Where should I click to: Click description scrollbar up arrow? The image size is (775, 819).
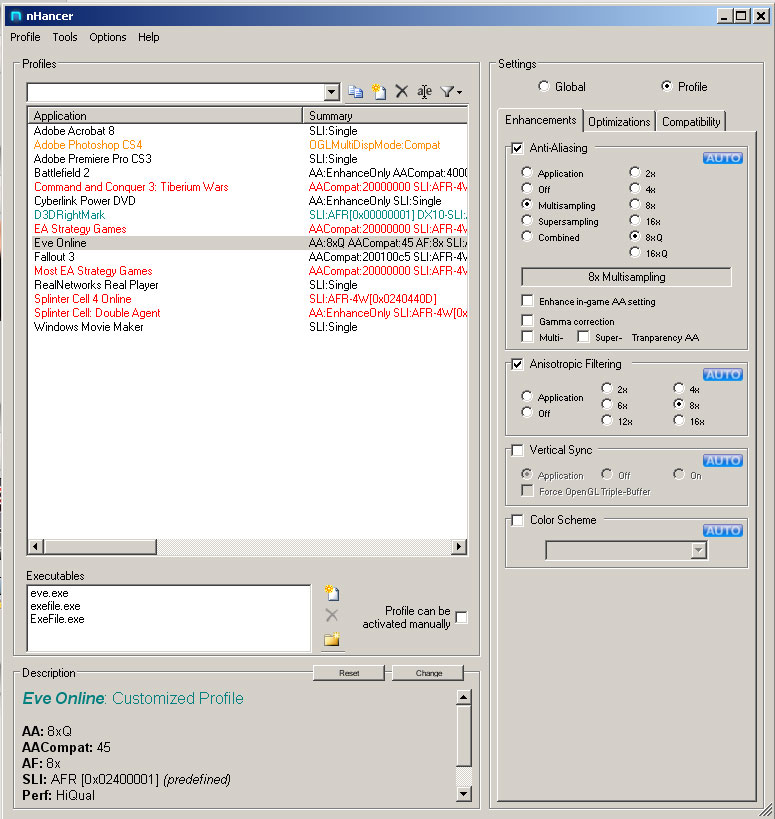(x=464, y=697)
